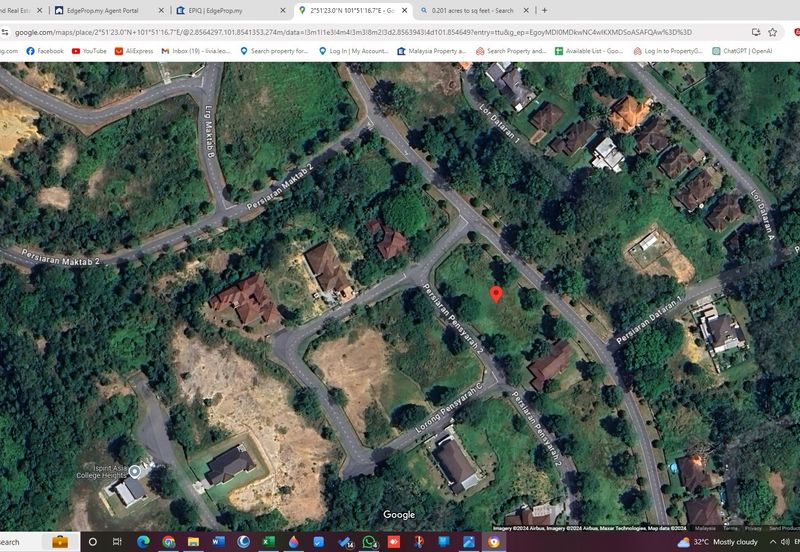The width and height of the screenshot is (800, 552).
Task: Click the Ispirit Asia College Heights marker
Action: [x=135, y=469]
